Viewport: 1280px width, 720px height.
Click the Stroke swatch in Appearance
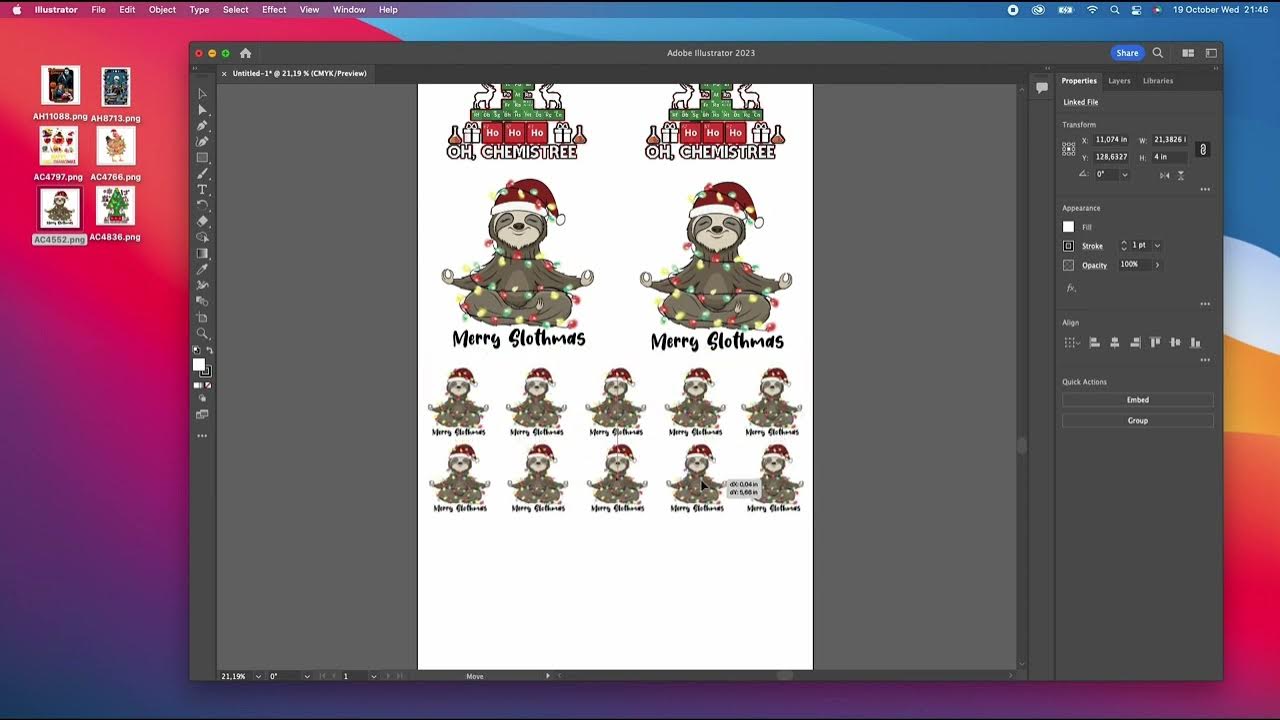tap(1068, 246)
